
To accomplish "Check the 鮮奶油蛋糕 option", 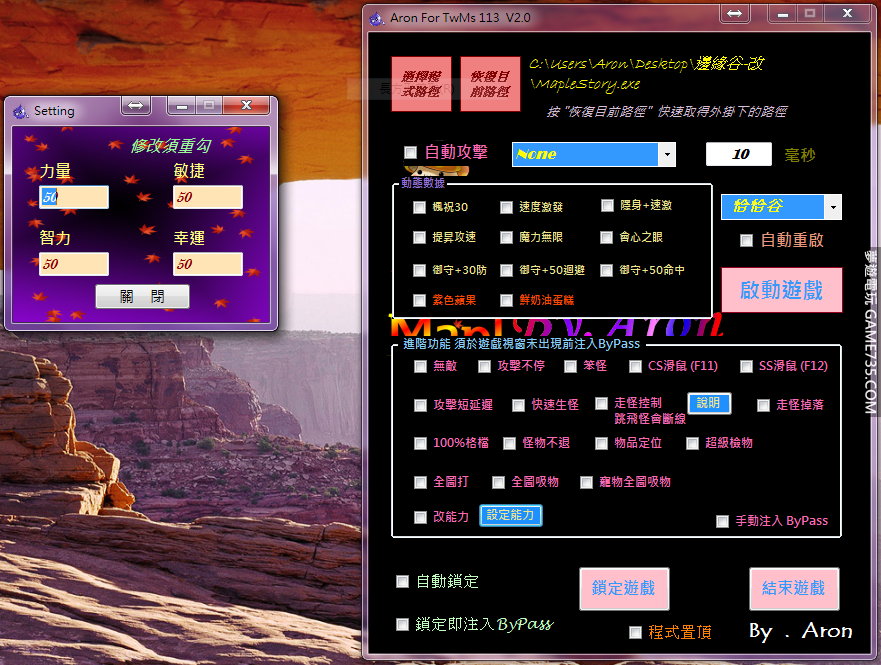I will (x=506, y=300).
